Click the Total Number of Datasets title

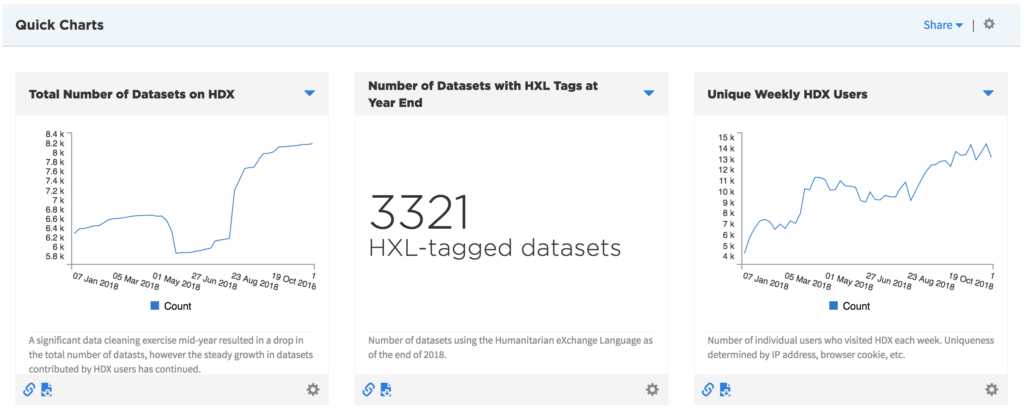click(x=132, y=94)
